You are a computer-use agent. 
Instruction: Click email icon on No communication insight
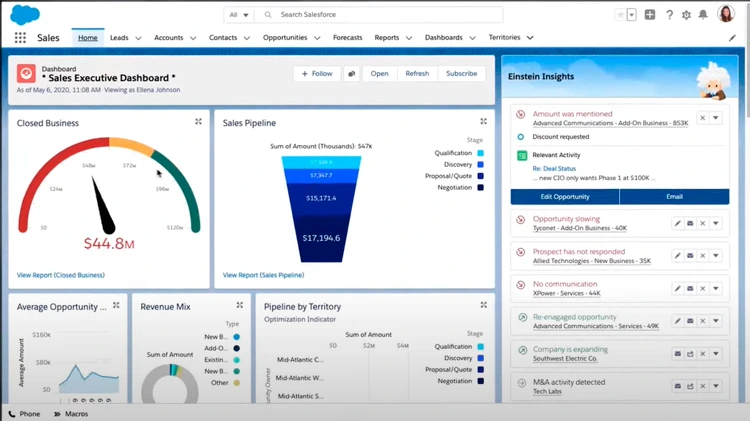click(690, 288)
